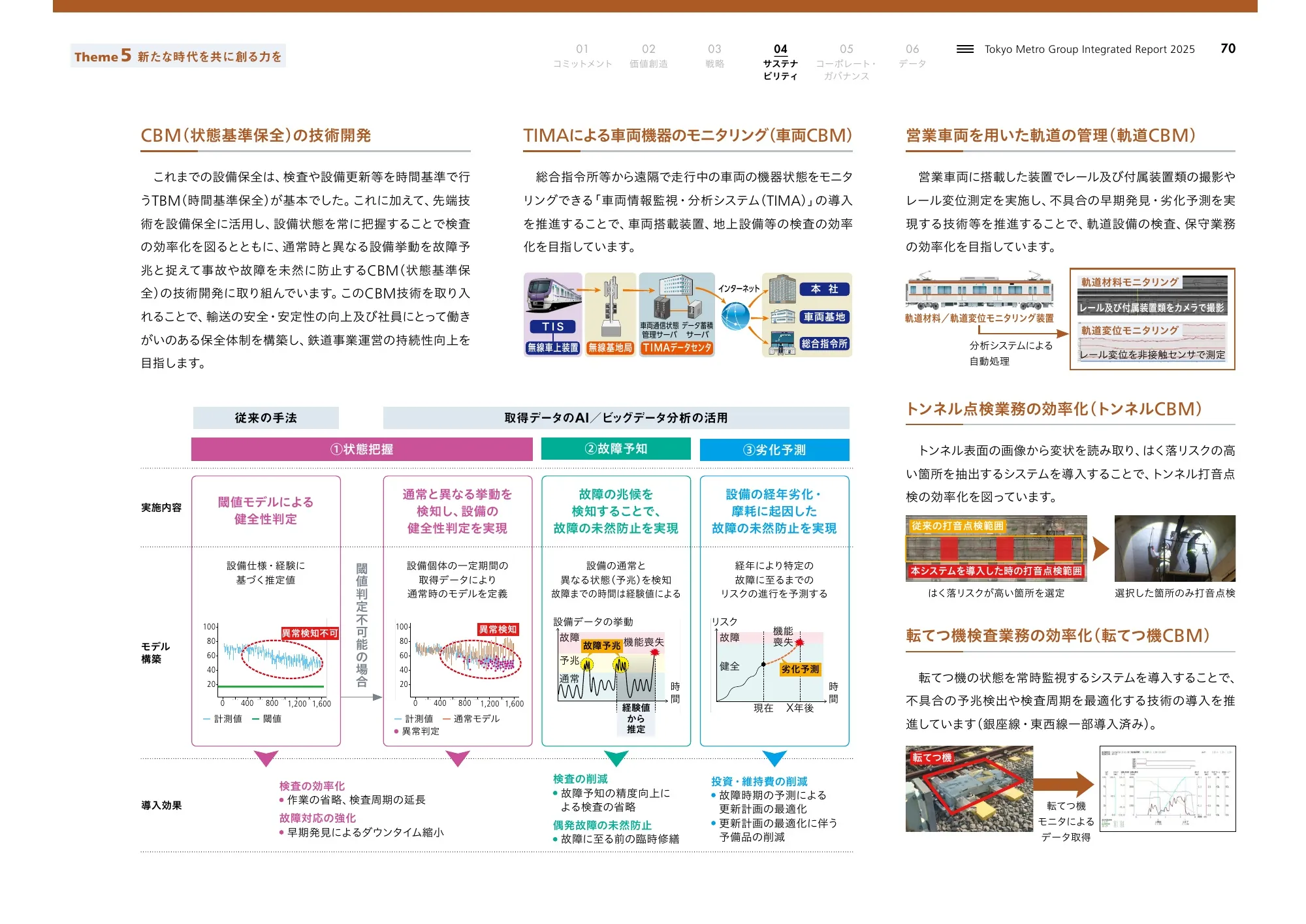The height and width of the screenshot is (924, 1306).
Task: Click the 異常検知 red label on second chart
Action: 498,629
